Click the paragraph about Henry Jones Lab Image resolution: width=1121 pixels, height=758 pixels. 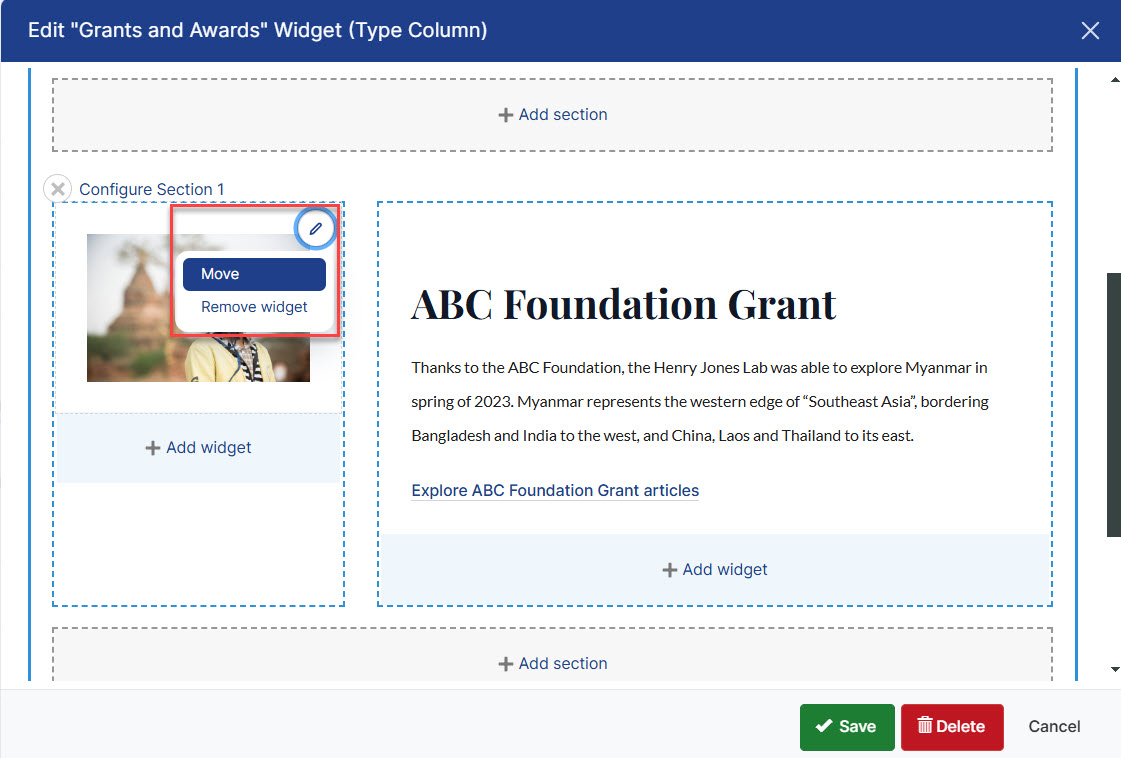pyautogui.click(x=699, y=401)
